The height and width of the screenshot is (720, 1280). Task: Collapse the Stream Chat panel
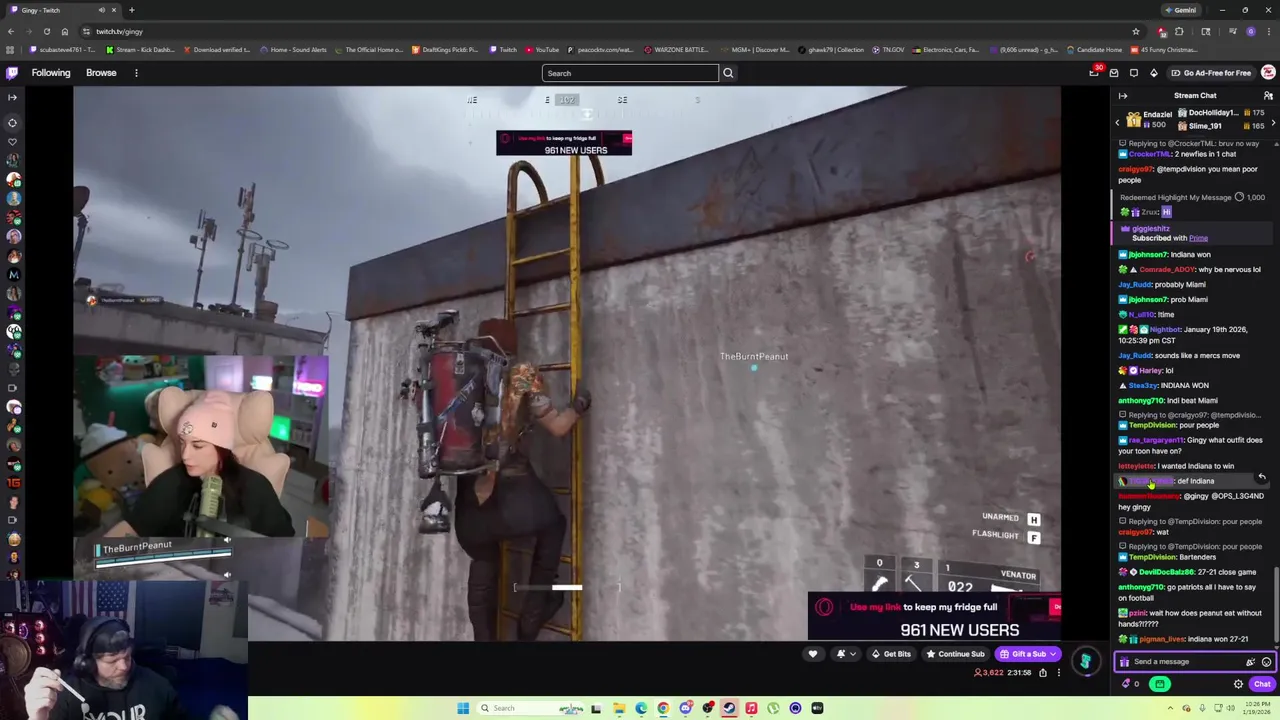(x=1123, y=96)
